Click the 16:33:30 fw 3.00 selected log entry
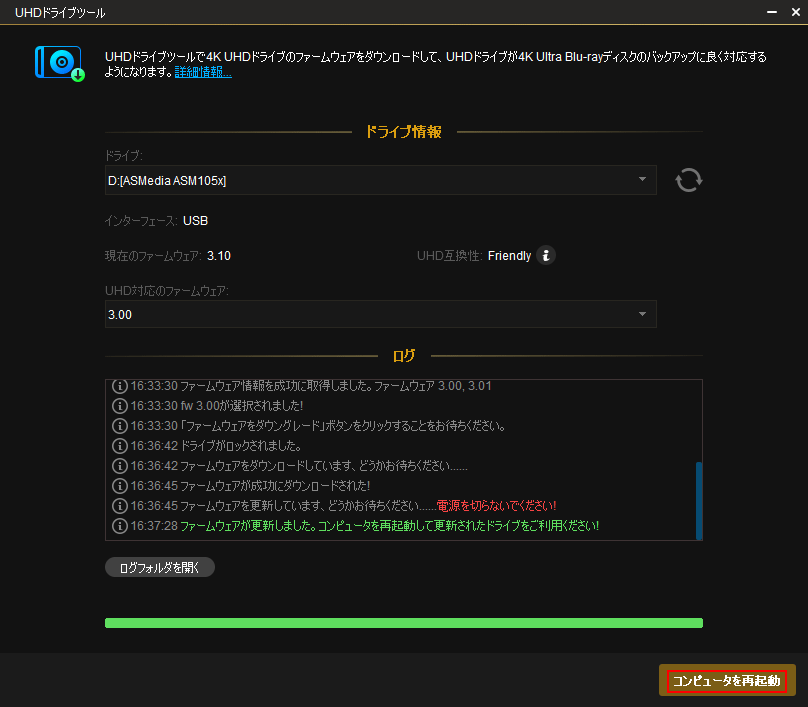 pos(207,406)
